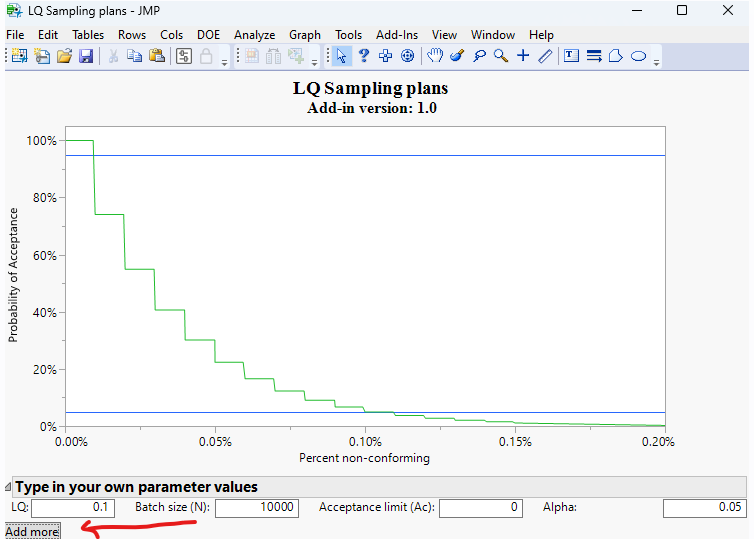Click the Add more button
This screenshot has height=539, width=754.
tap(32, 532)
